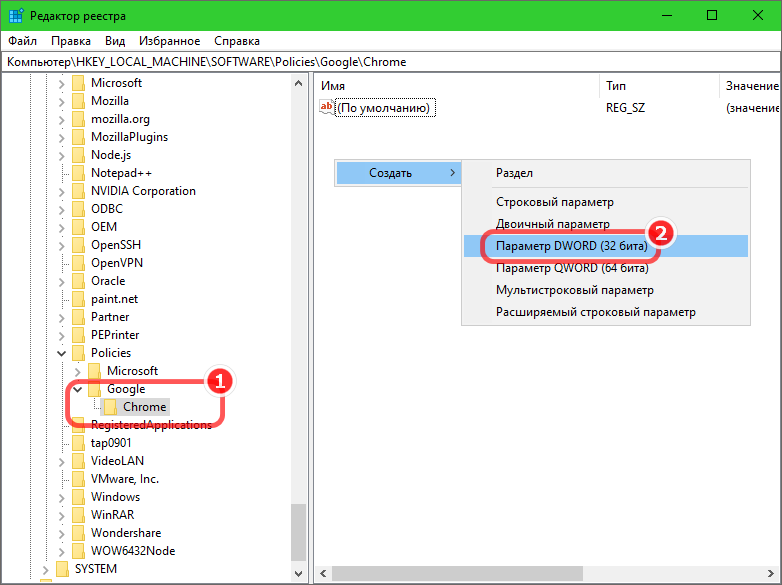Click the WinRAR folder icon
Viewport: 782px width, 585px height.
tap(78, 515)
